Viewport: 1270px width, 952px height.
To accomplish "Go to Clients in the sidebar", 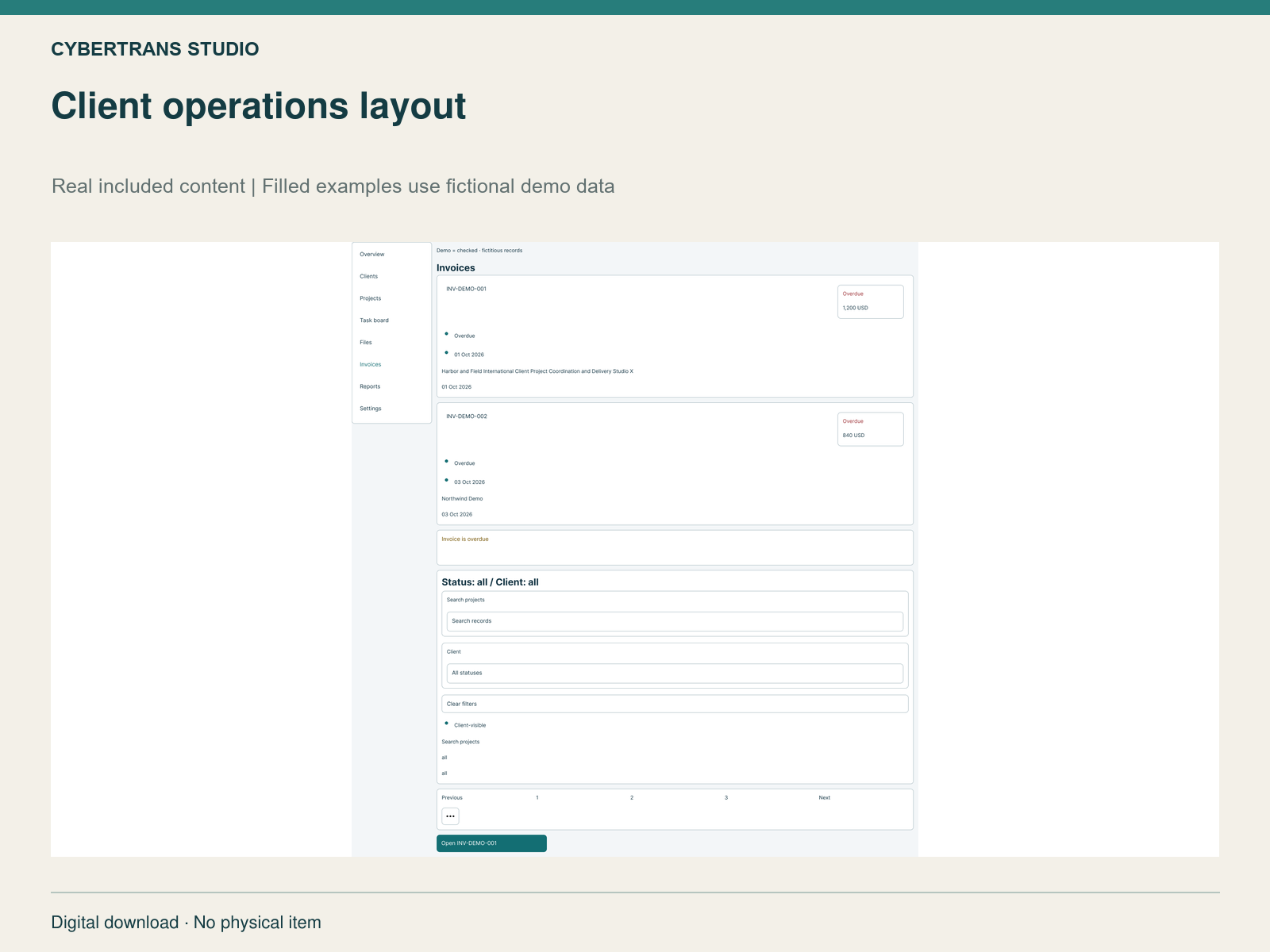I will [x=368, y=277].
